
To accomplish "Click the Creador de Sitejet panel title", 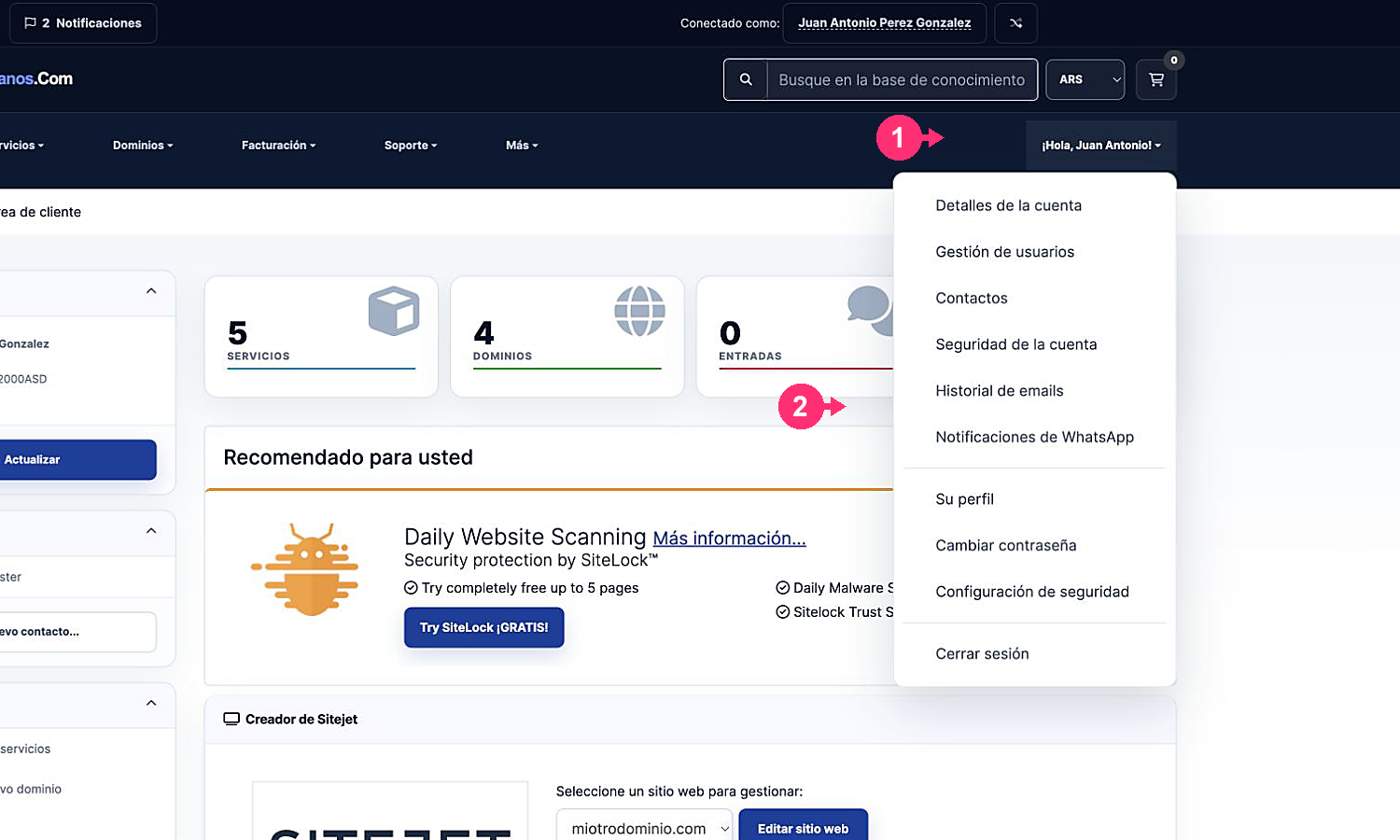I will point(301,720).
